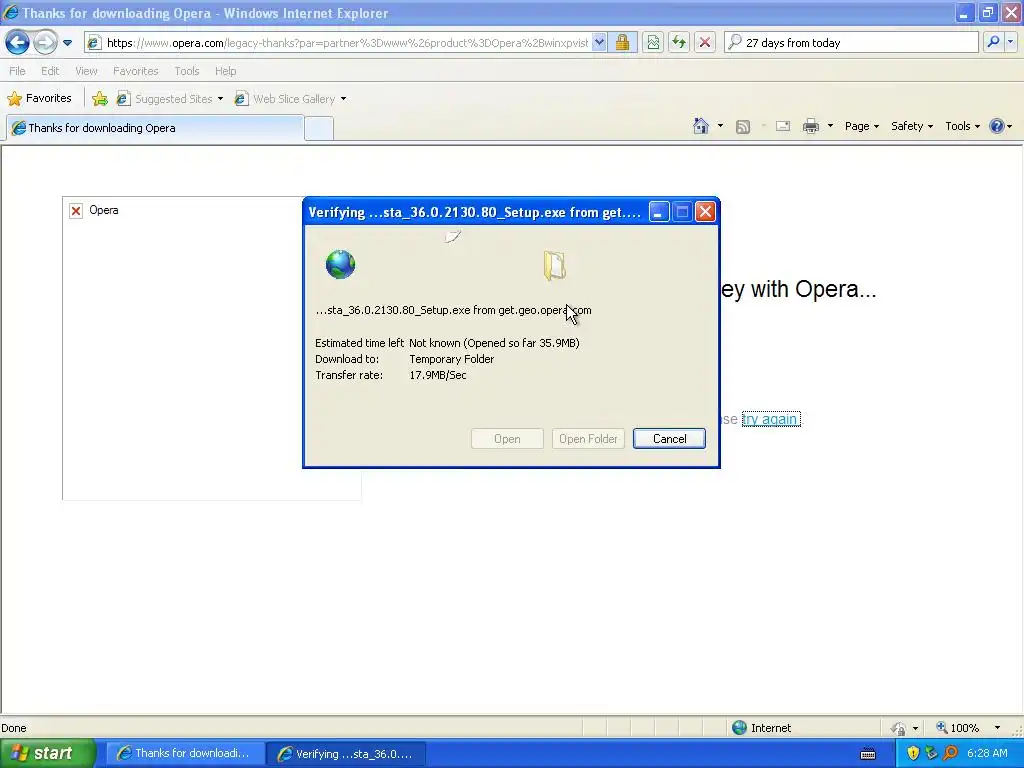The width and height of the screenshot is (1024, 768).
Task: Click the protected mode icon in status bar
Action: coord(899,728)
